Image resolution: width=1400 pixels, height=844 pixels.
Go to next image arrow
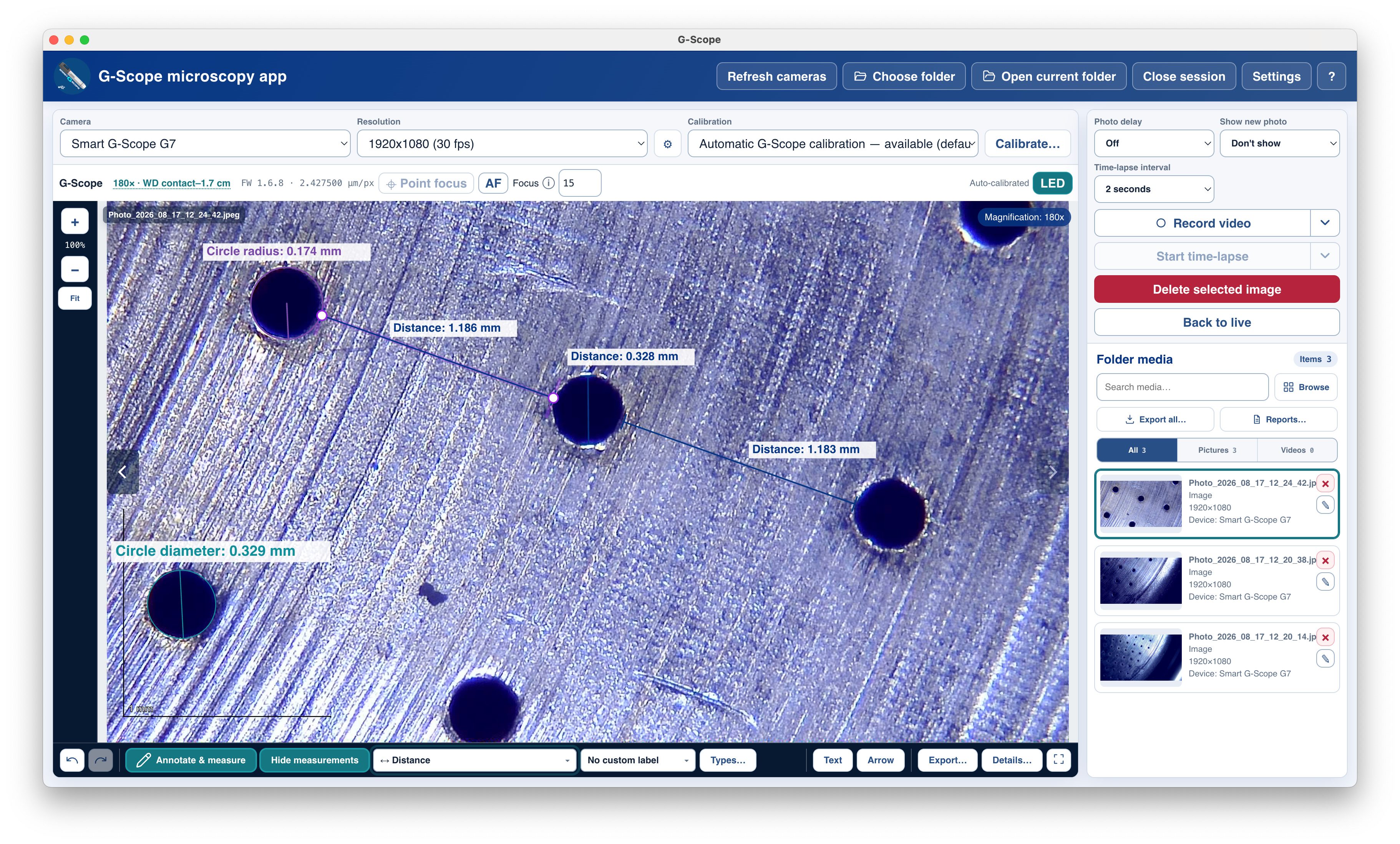(1052, 472)
